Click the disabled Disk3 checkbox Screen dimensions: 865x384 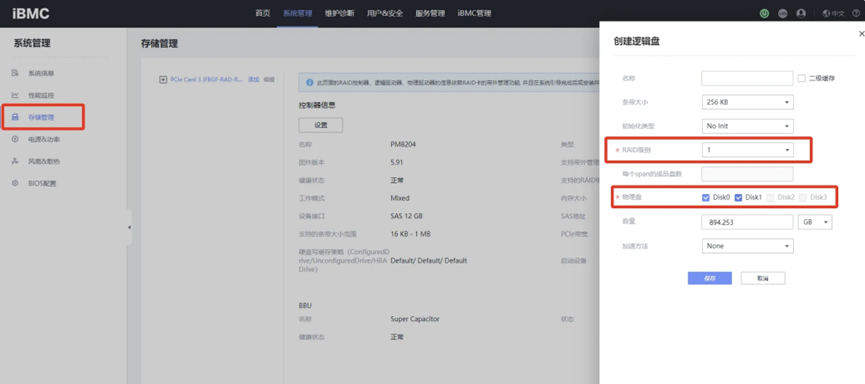(803, 197)
